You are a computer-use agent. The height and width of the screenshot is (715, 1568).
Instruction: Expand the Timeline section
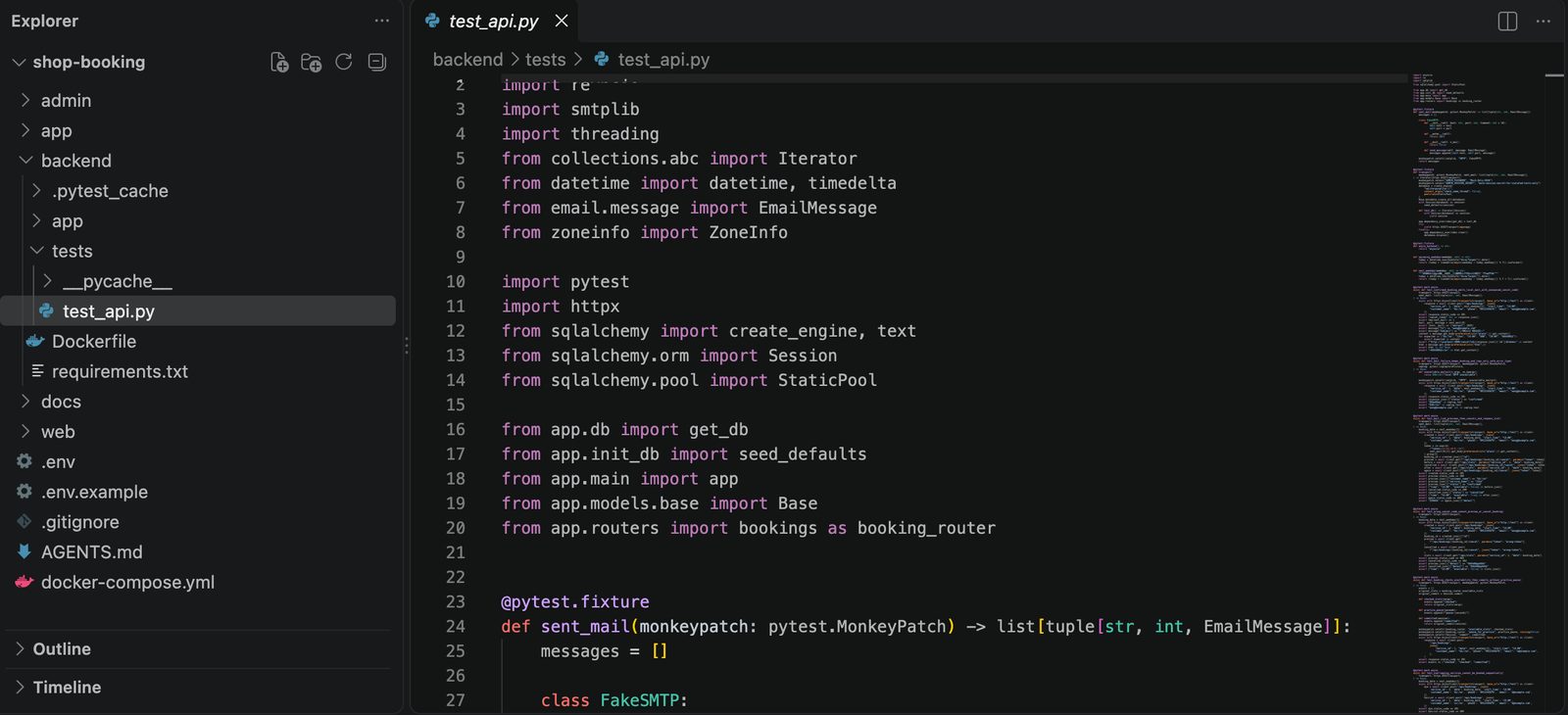[20, 687]
